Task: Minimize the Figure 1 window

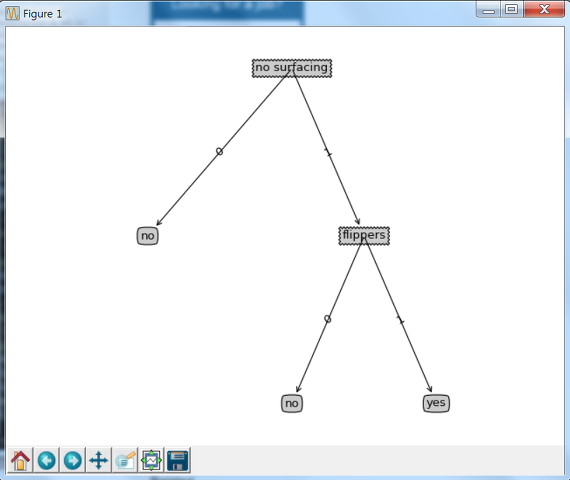Action: [489, 9]
